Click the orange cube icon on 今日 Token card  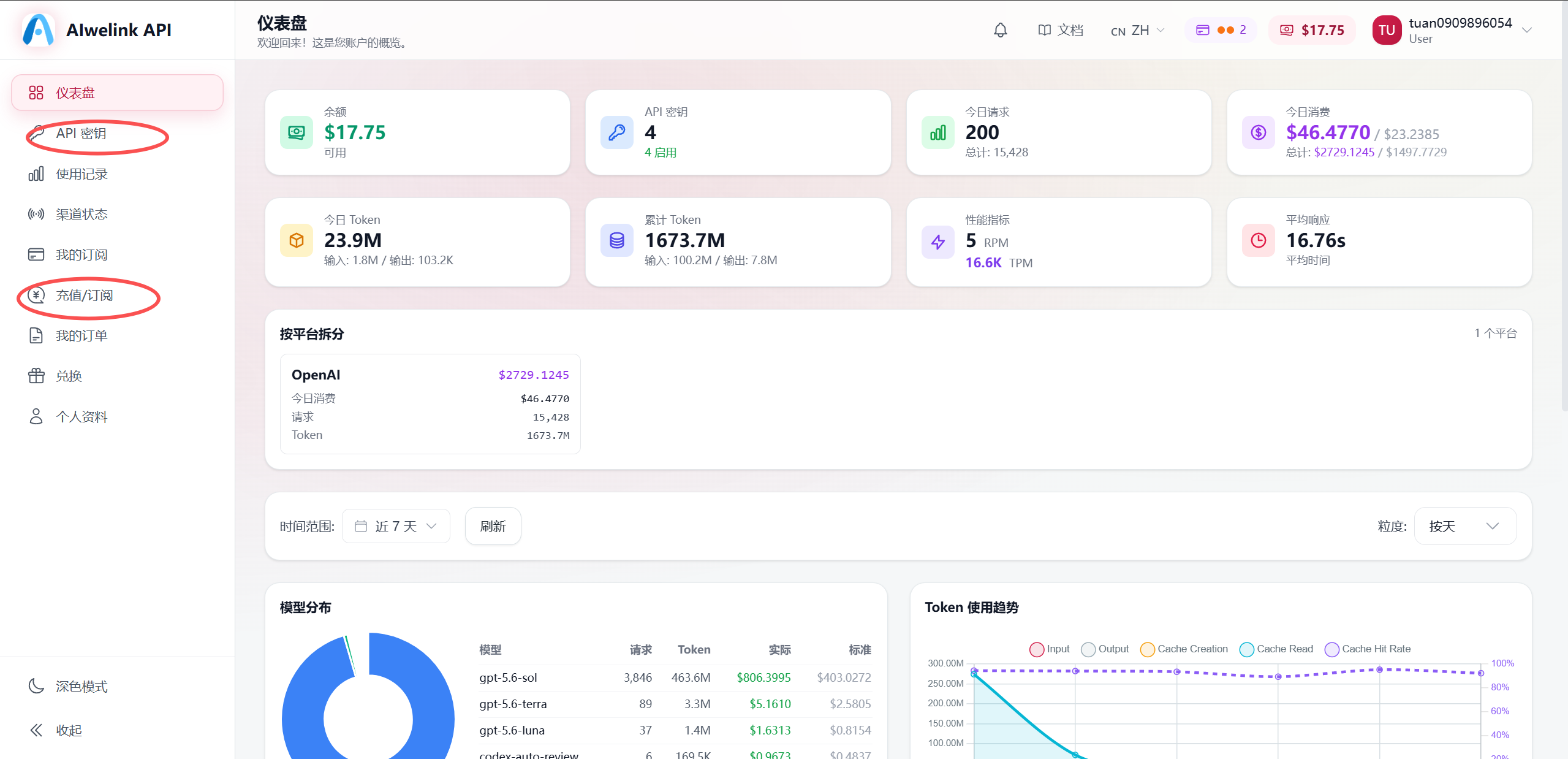click(297, 240)
